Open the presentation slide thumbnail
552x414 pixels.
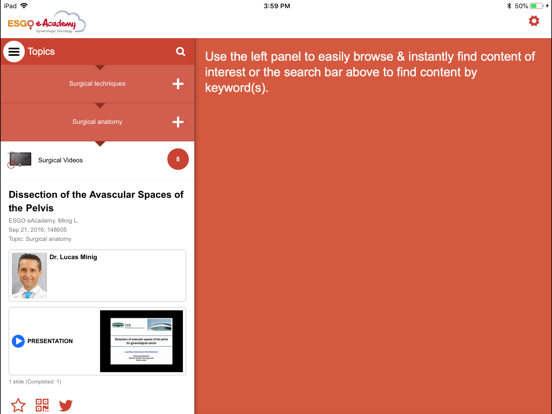coord(142,341)
